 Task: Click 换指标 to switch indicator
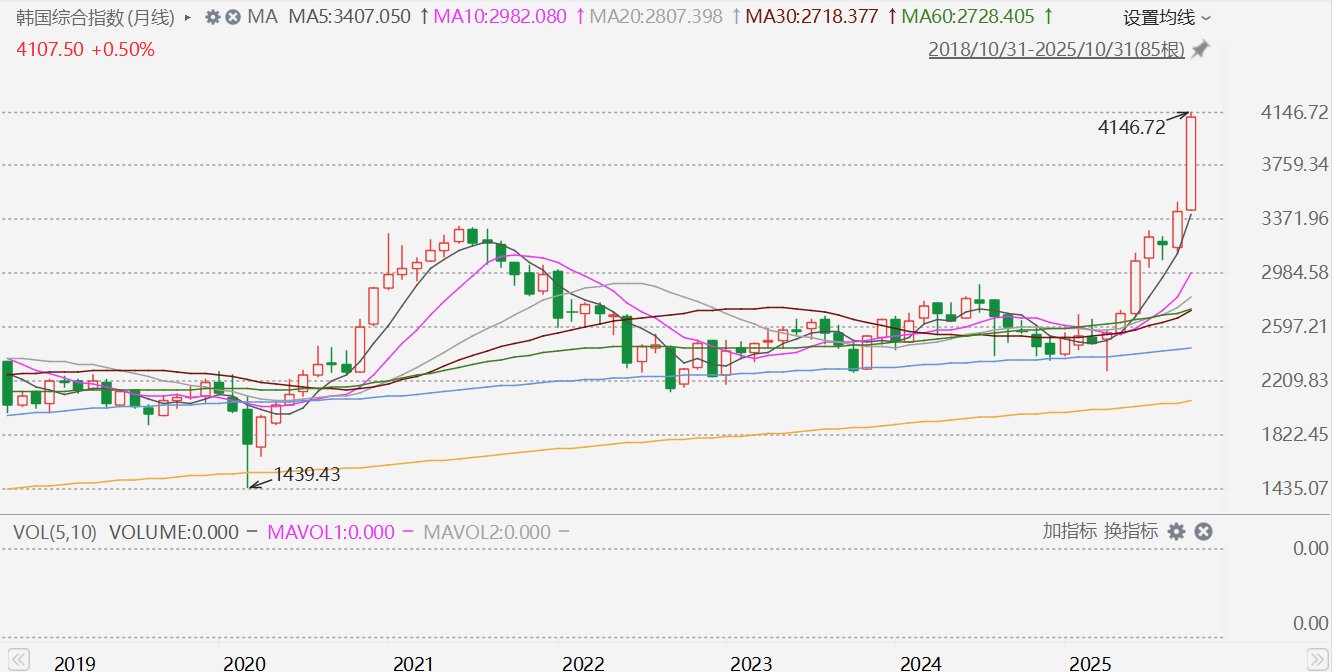click(x=1131, y=531)
